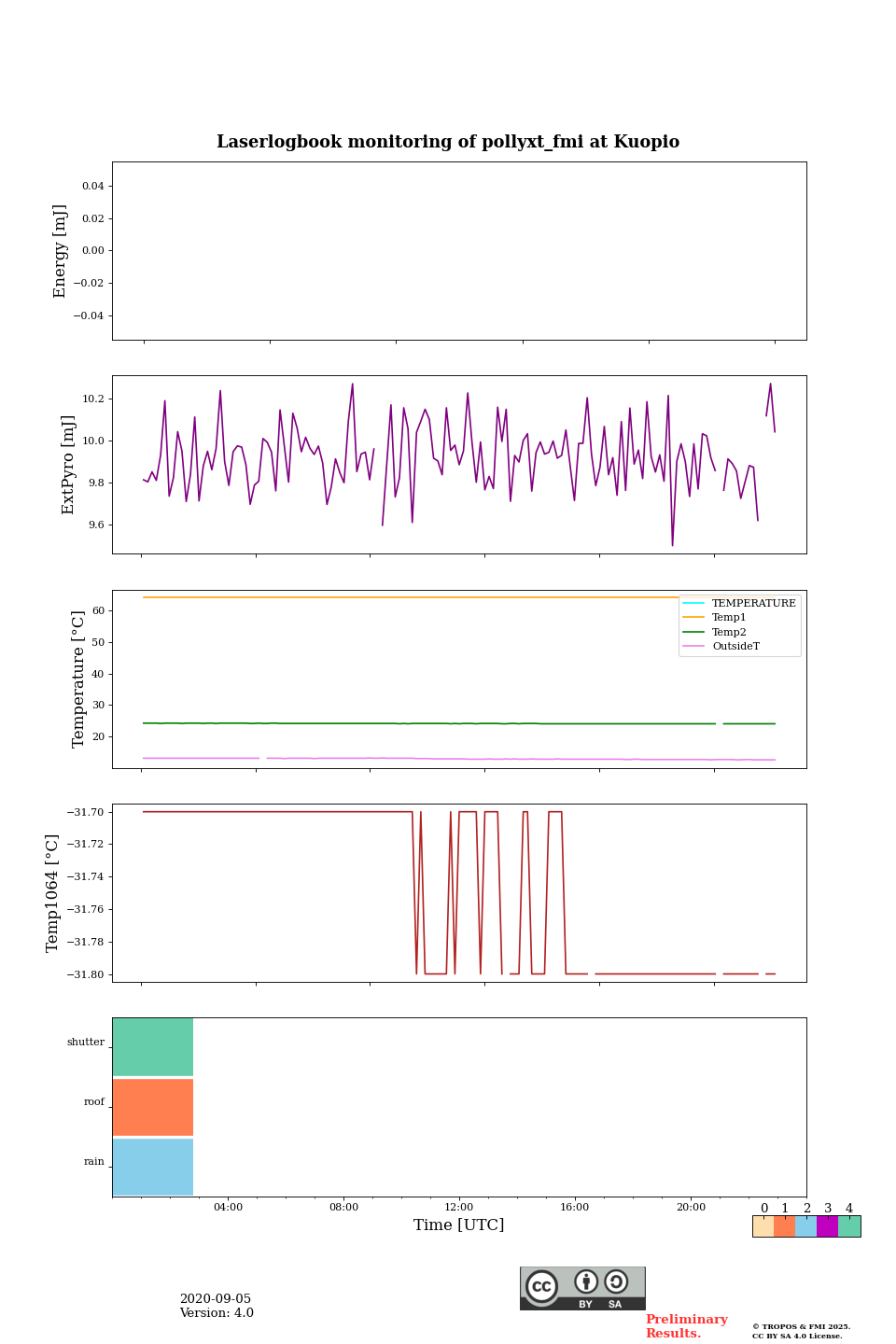Select the TEMPERATURE legend entry
The image size is (896, 1344).
pyautogui.click(x=753, y=603)
